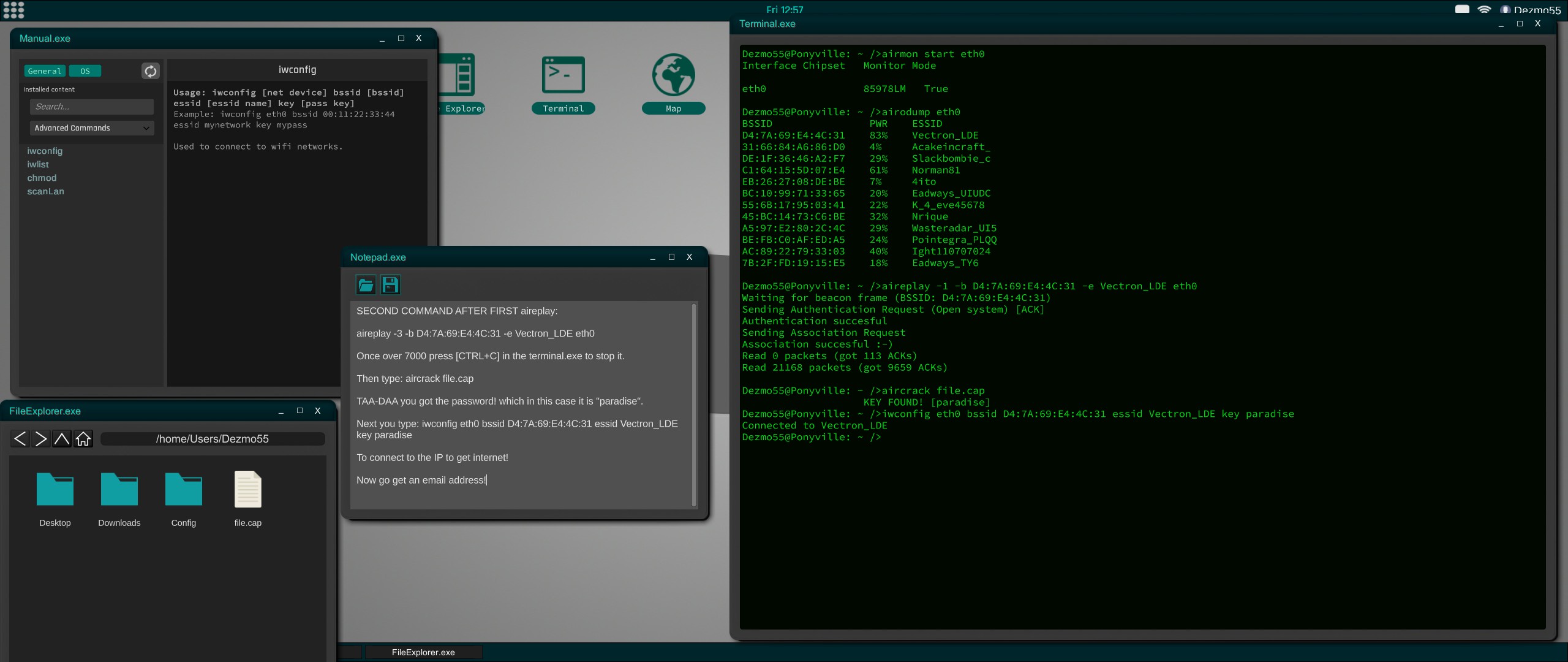The height and width of the screenshot is (662, 1568).
Task: Go to home directory in FileExplorer
Action: [x=83, y=438]
